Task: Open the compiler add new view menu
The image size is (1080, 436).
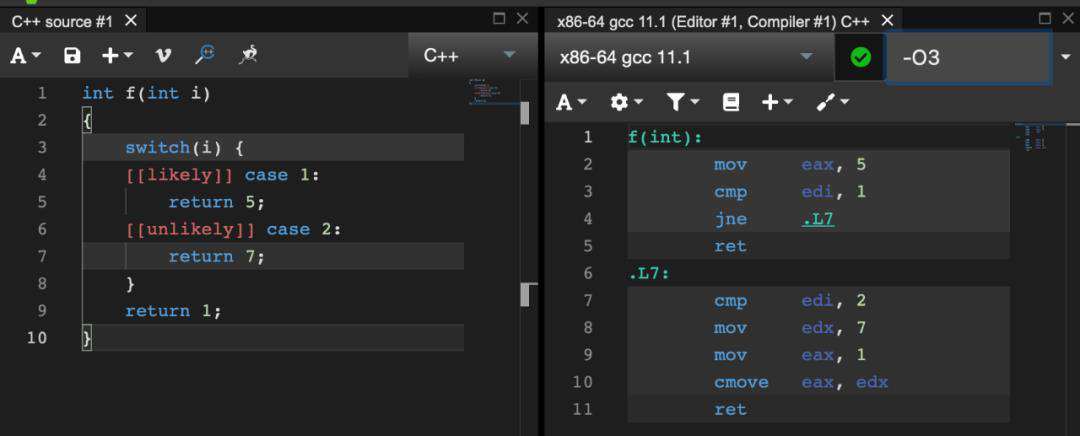Action: [x=776, y=103]
